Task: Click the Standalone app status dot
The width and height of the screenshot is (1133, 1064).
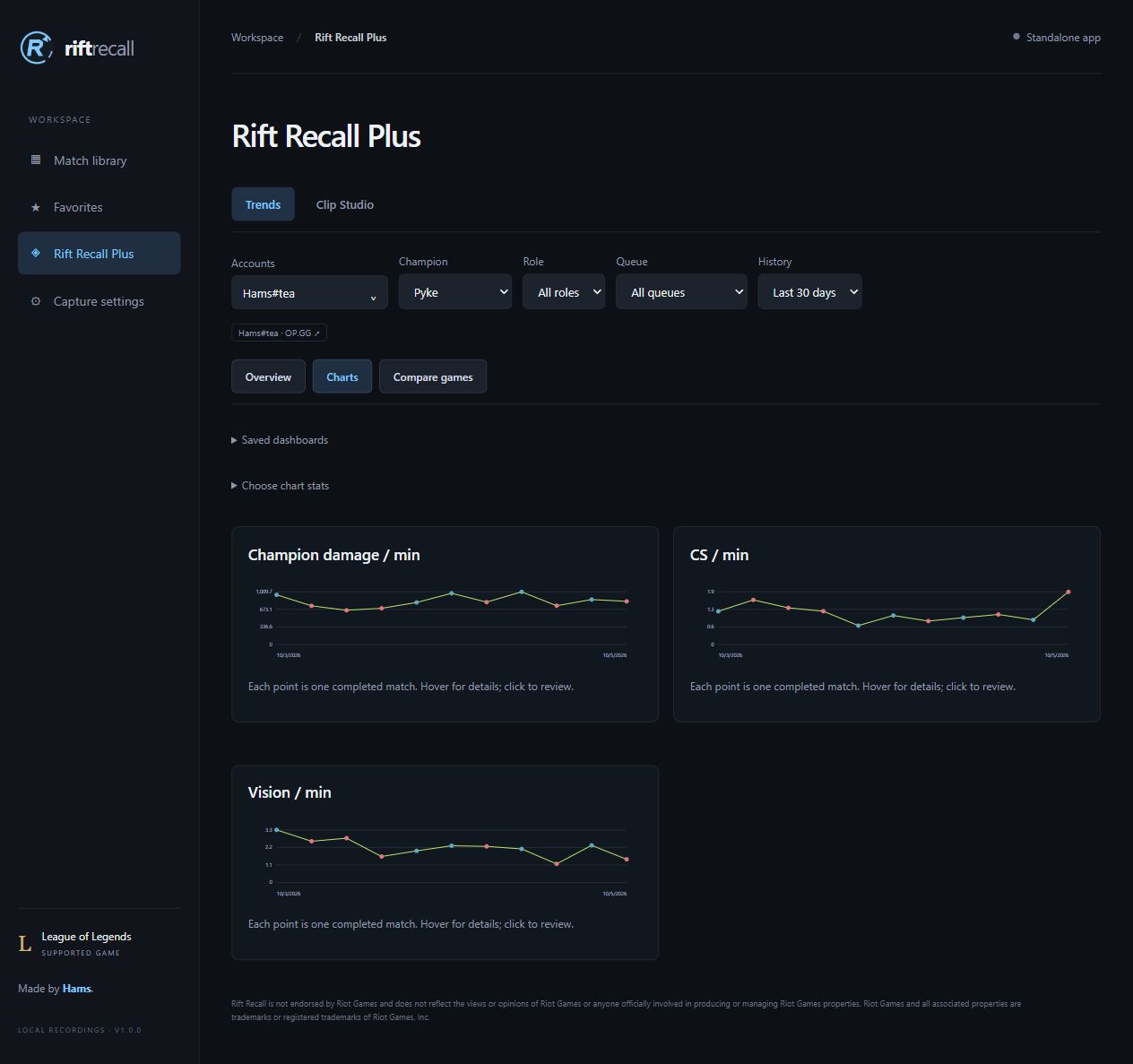Action: (1016, 37)
